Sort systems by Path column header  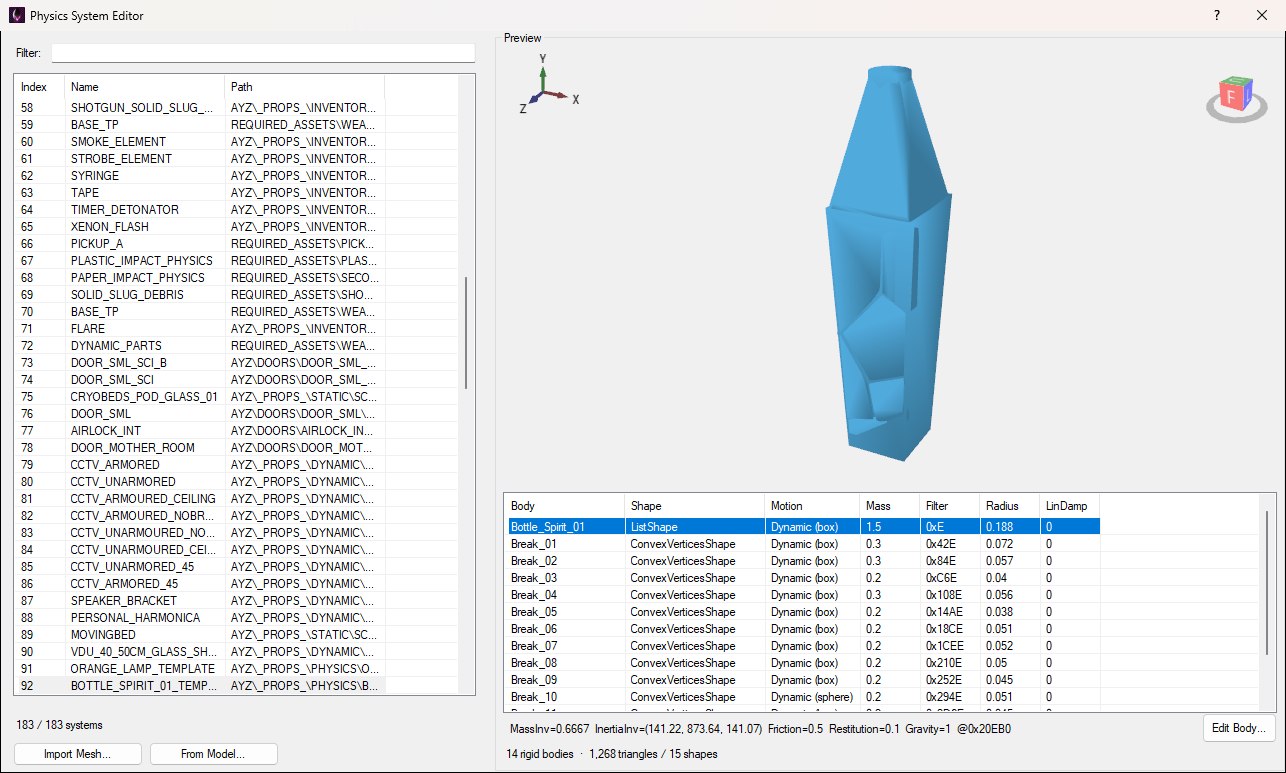click(x=304, y=87)
